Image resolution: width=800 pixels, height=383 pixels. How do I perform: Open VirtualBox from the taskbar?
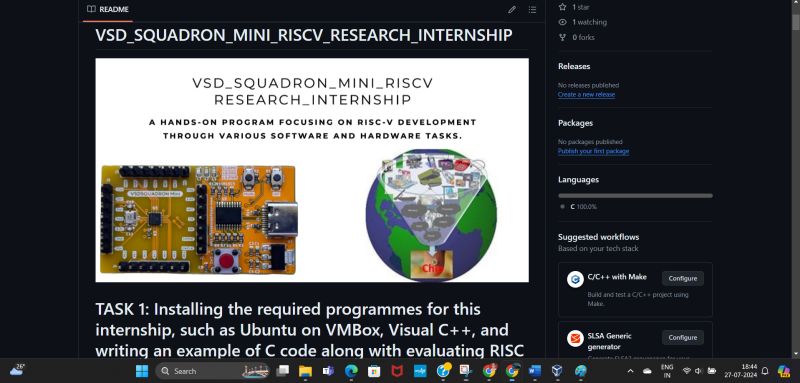point(558,371)
